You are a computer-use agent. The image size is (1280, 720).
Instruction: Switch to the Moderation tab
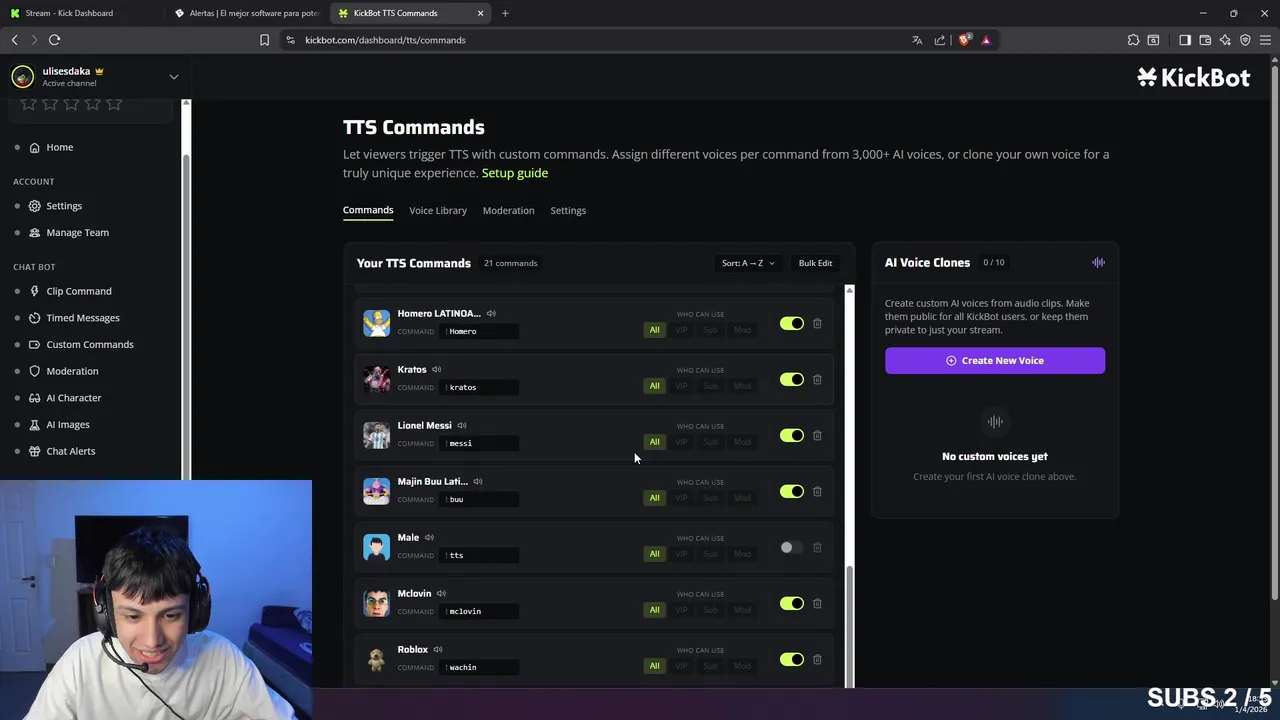pyautogui.click(x=508, y=211)
